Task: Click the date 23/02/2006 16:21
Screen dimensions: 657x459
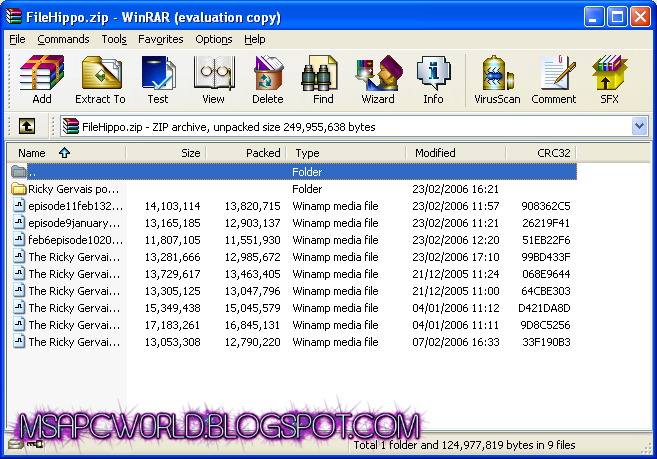Action: click(x=455, y=189)
